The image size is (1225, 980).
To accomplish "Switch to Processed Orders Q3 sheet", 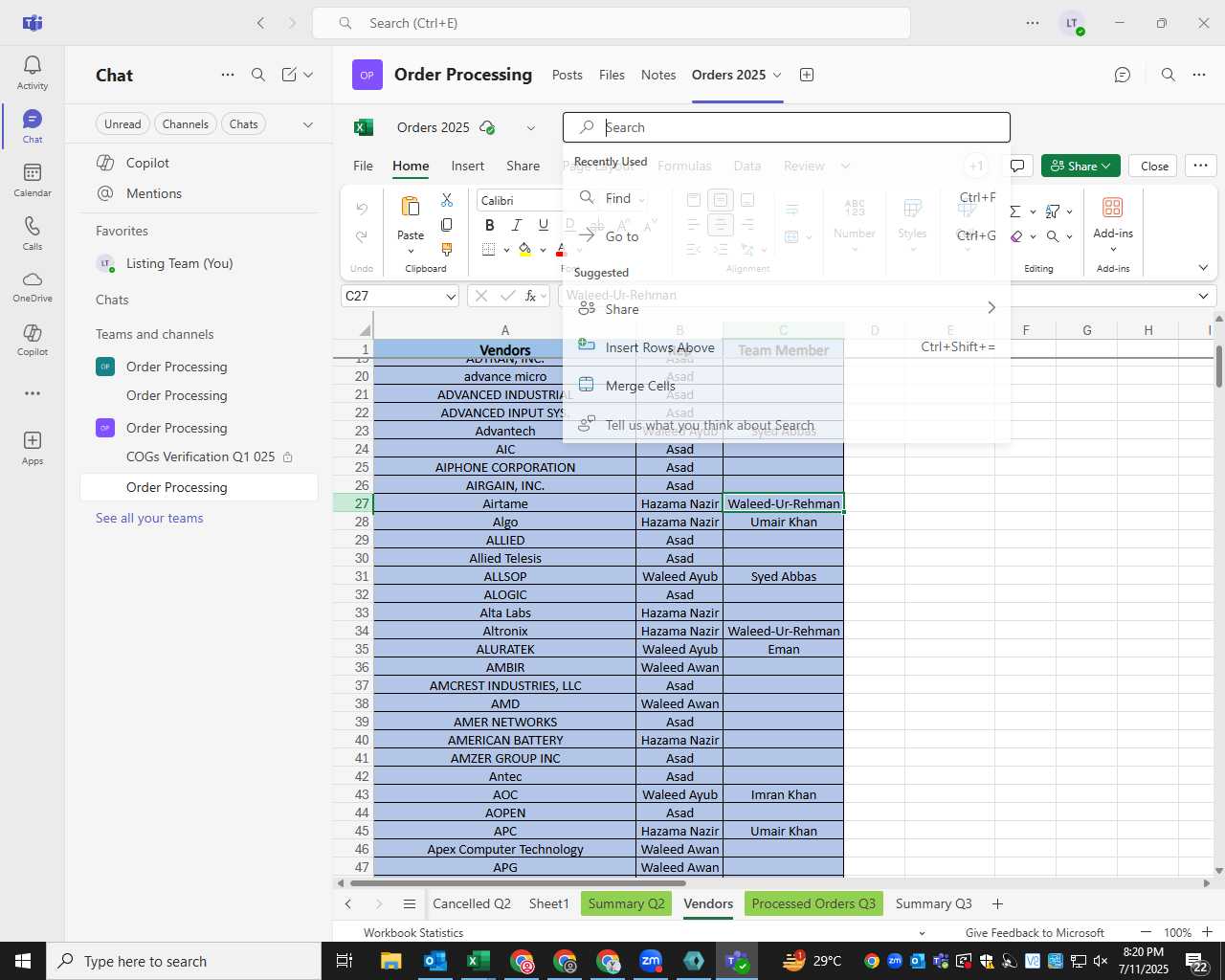I will tap(813, 903).
